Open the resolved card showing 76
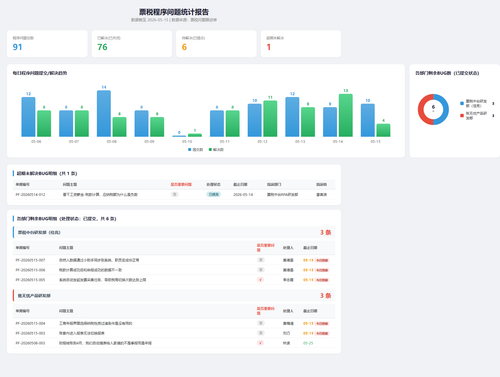 pyautogui.click(x=132, y=44)
